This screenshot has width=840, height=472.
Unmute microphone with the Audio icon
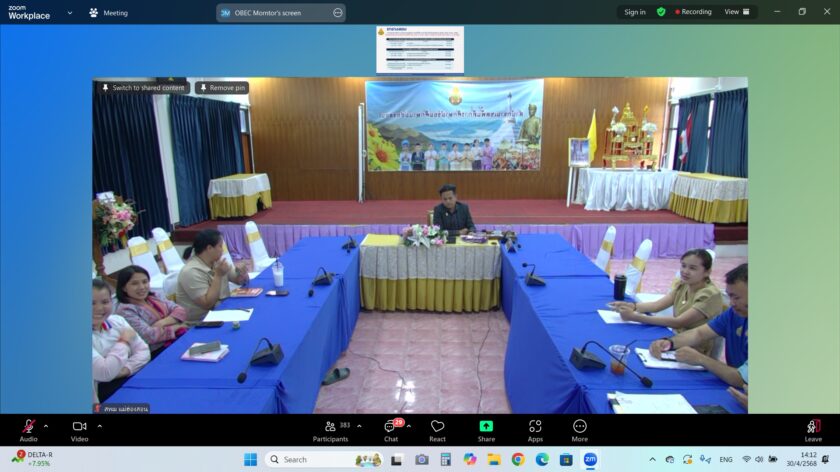coord(28,427)
